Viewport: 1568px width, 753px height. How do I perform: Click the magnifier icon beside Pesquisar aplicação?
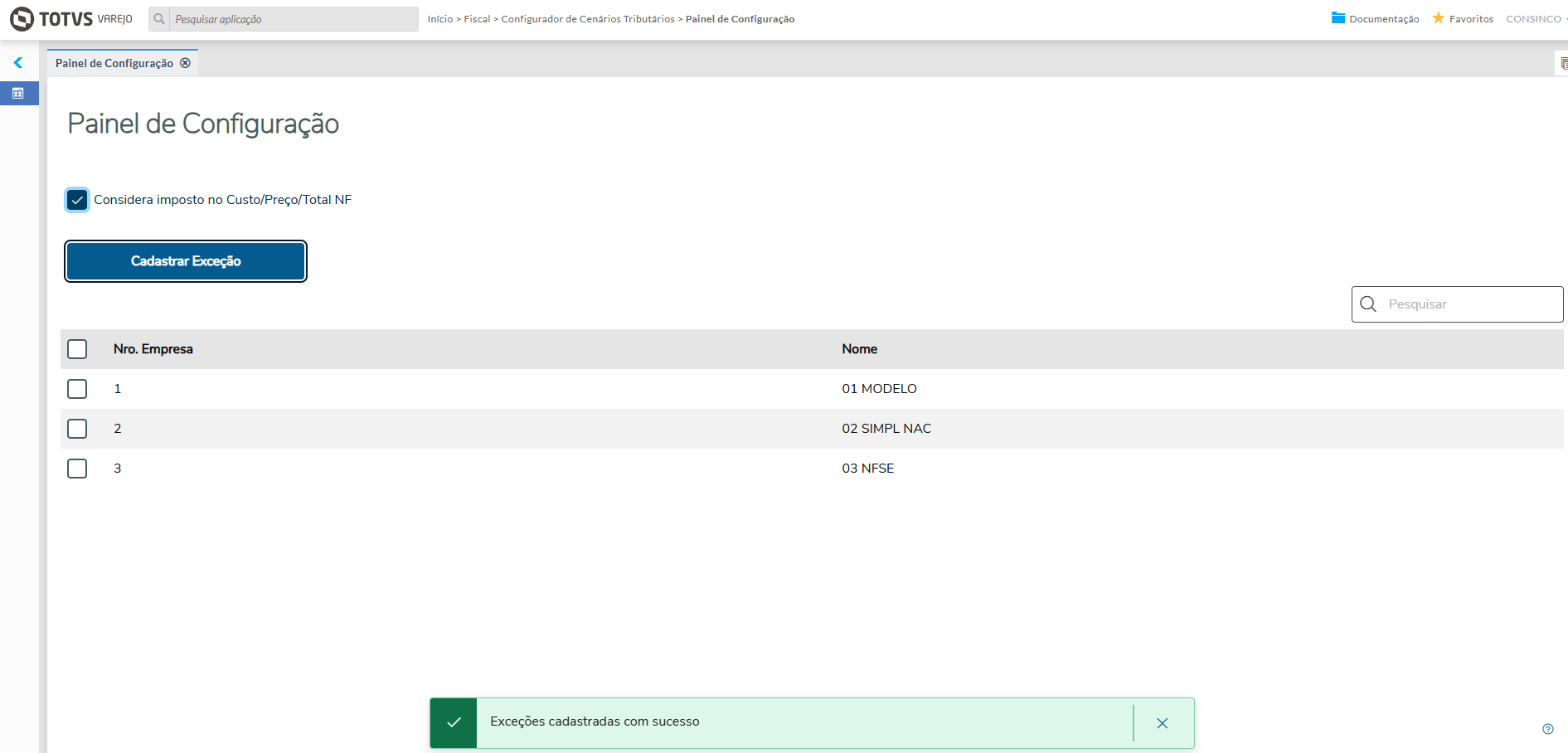click(x=159, y=18)
